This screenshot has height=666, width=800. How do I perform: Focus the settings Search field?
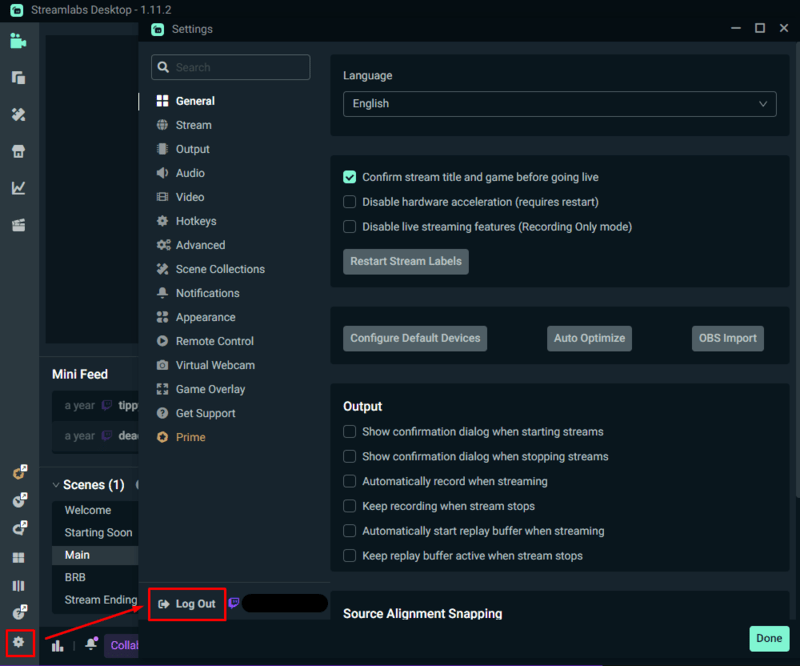click(231, 67)
